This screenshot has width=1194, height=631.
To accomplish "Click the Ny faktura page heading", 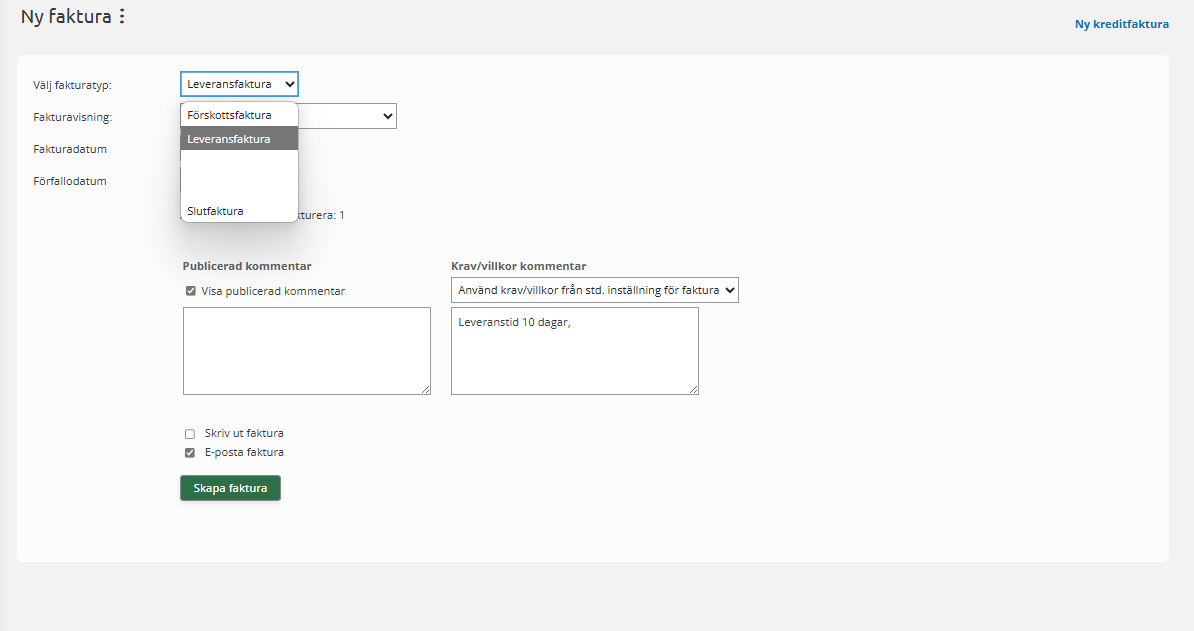I will click(x=66, y=17).
